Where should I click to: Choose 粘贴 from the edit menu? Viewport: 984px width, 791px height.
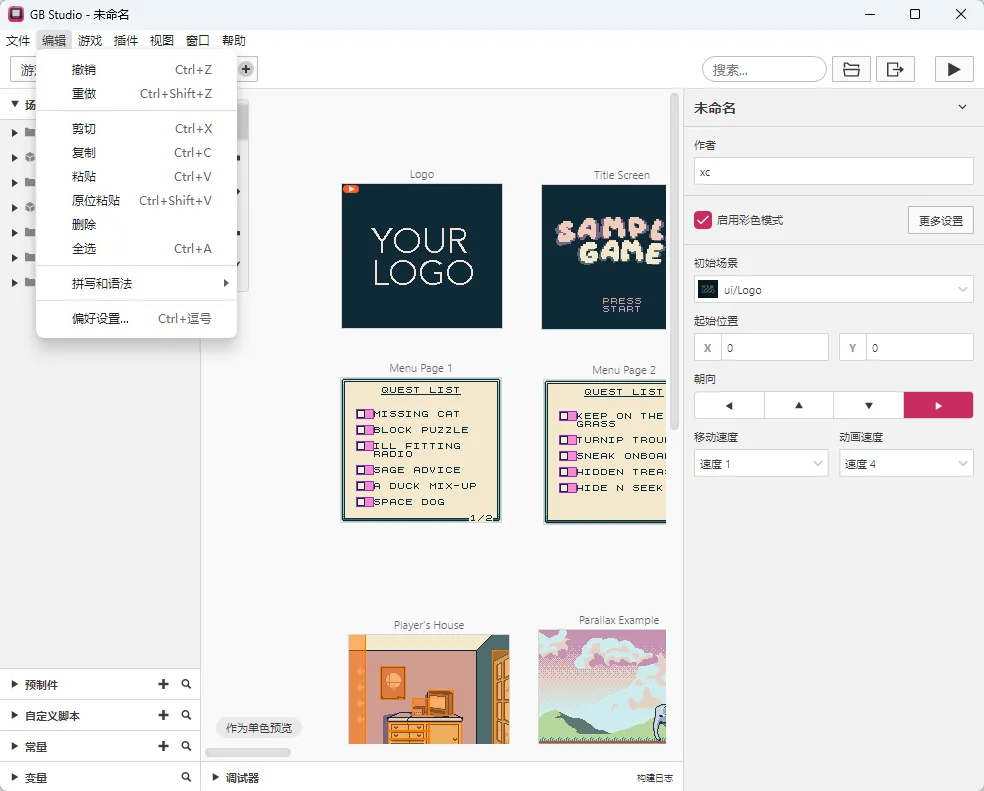click(136, 176)
